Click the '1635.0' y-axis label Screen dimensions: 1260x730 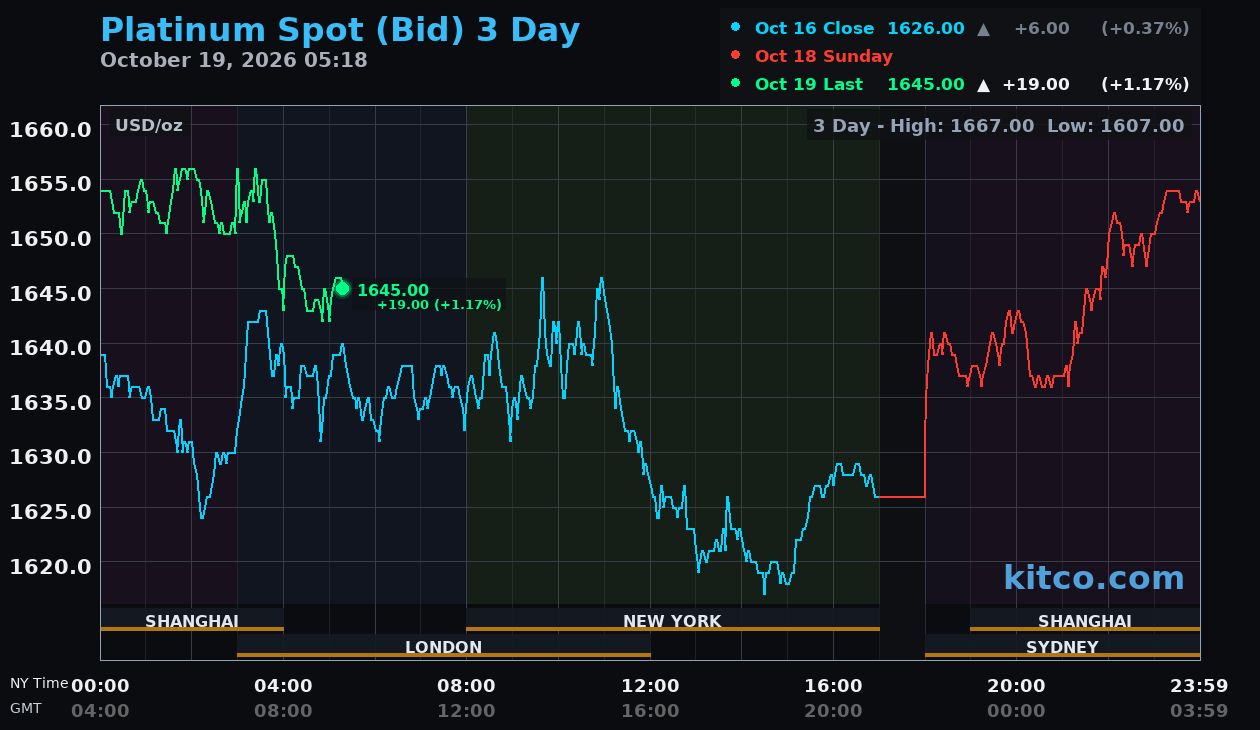(50, 402)
